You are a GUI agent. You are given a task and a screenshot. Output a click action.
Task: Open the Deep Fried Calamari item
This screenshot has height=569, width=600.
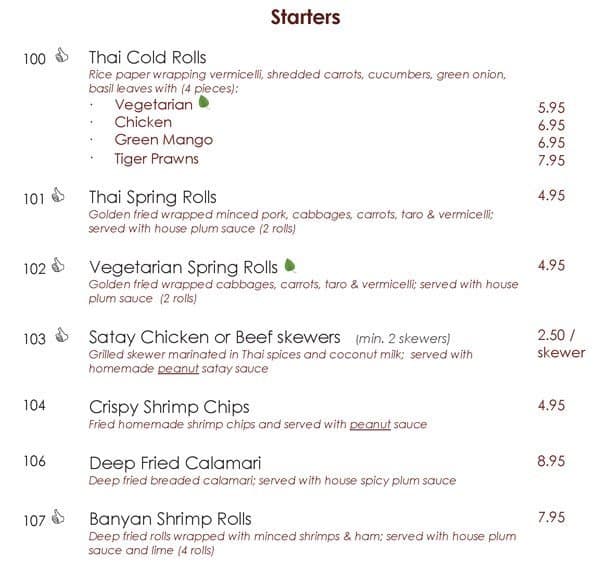point(175,463)
